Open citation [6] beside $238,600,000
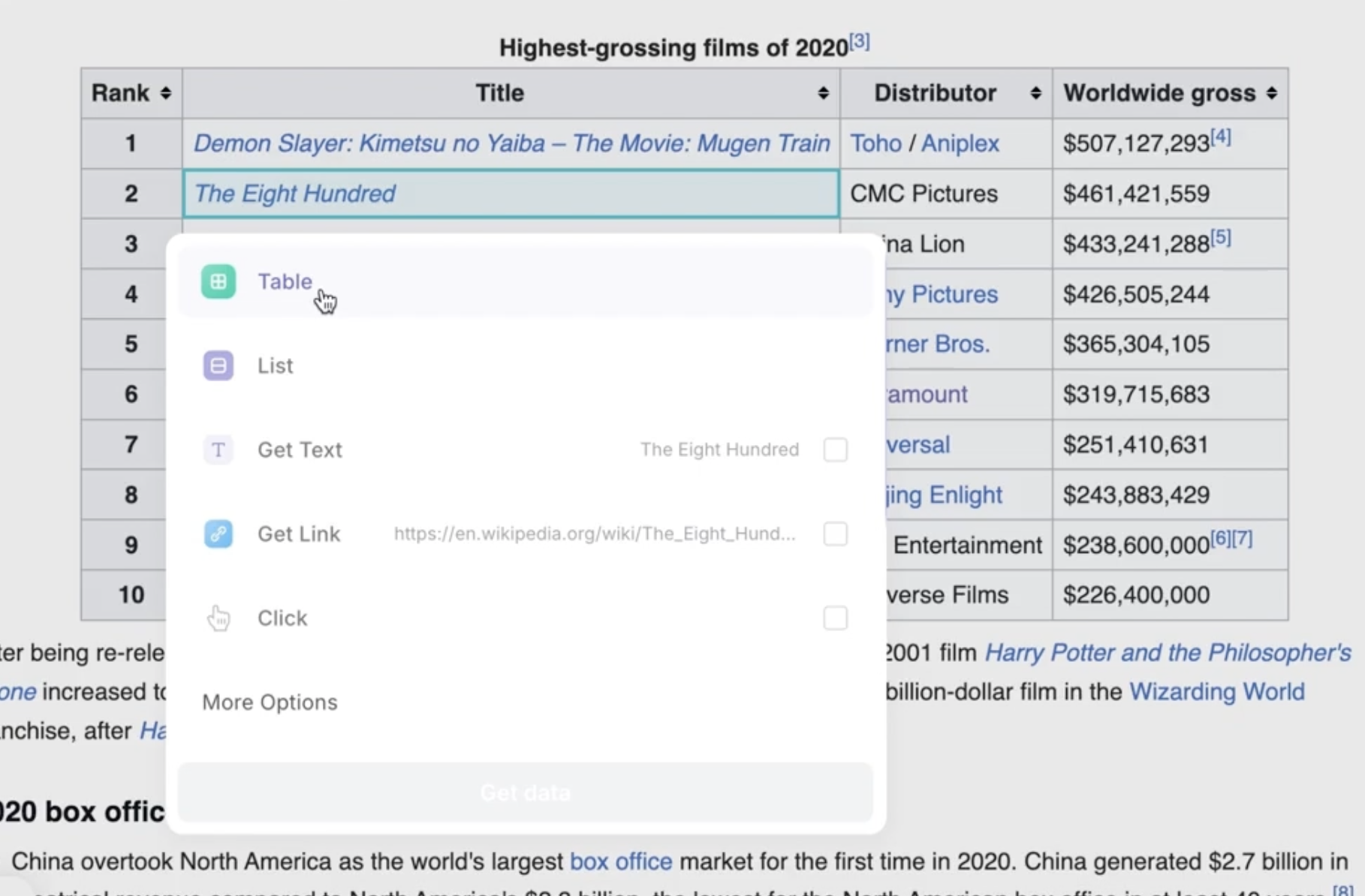The width and height of the screenshot is (1365, 896). click(1221, 538)
